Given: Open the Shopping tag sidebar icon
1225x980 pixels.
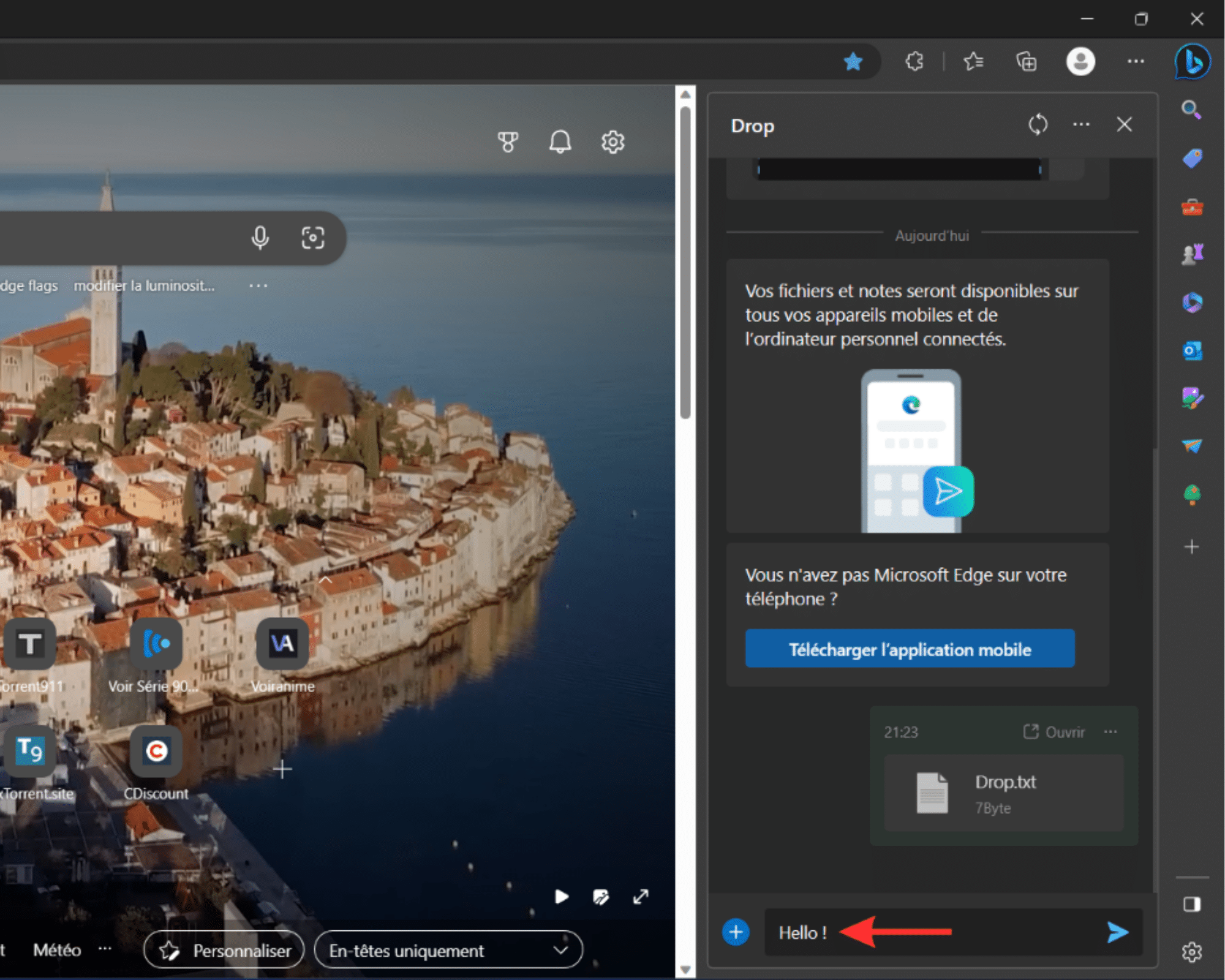Looking at the screenshot, I should click(1192, 159).
